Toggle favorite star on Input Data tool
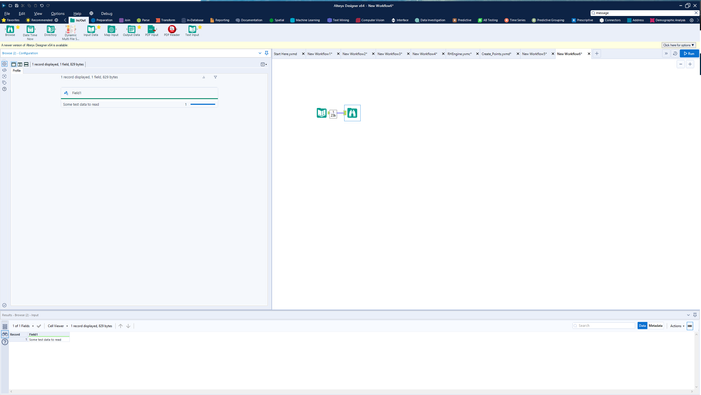The height and width of the screenshot is (395, 701). coord(99,27)
